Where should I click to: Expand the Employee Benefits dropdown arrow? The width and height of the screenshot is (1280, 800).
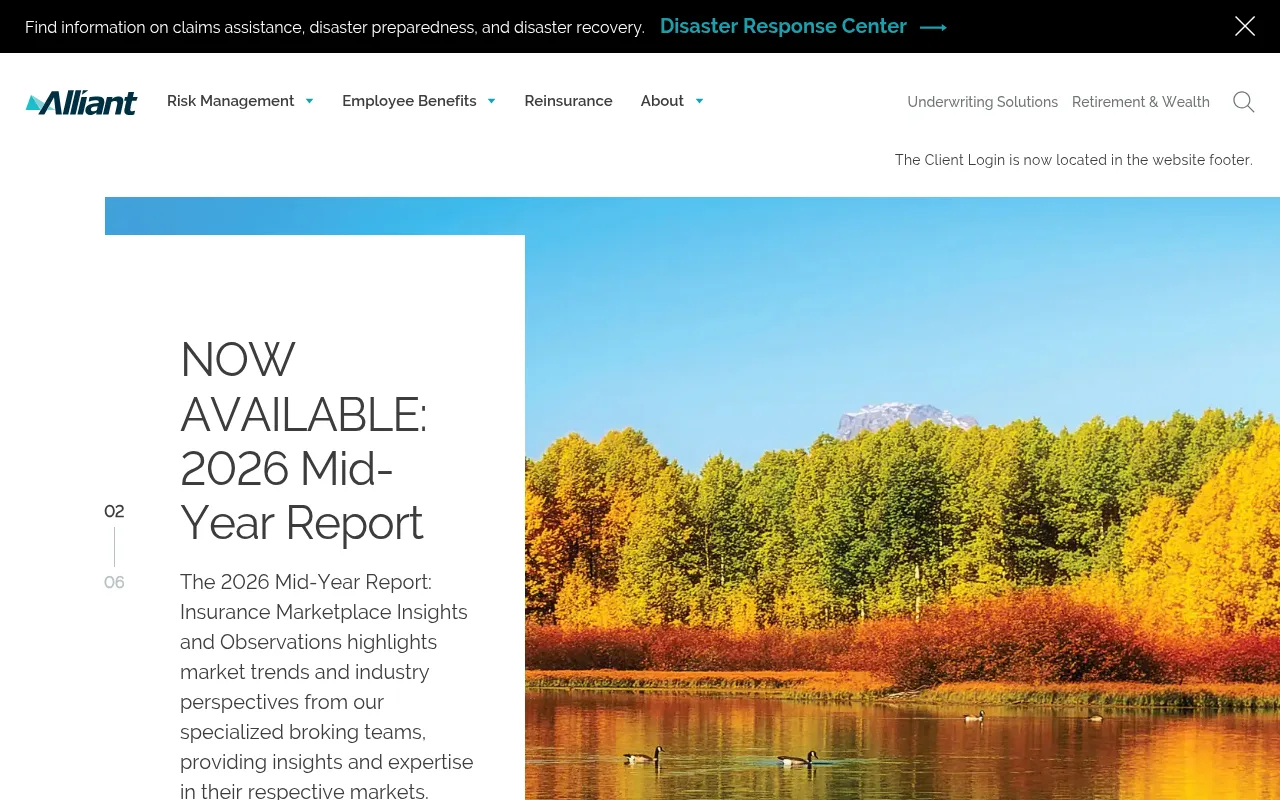pos(491,101)
